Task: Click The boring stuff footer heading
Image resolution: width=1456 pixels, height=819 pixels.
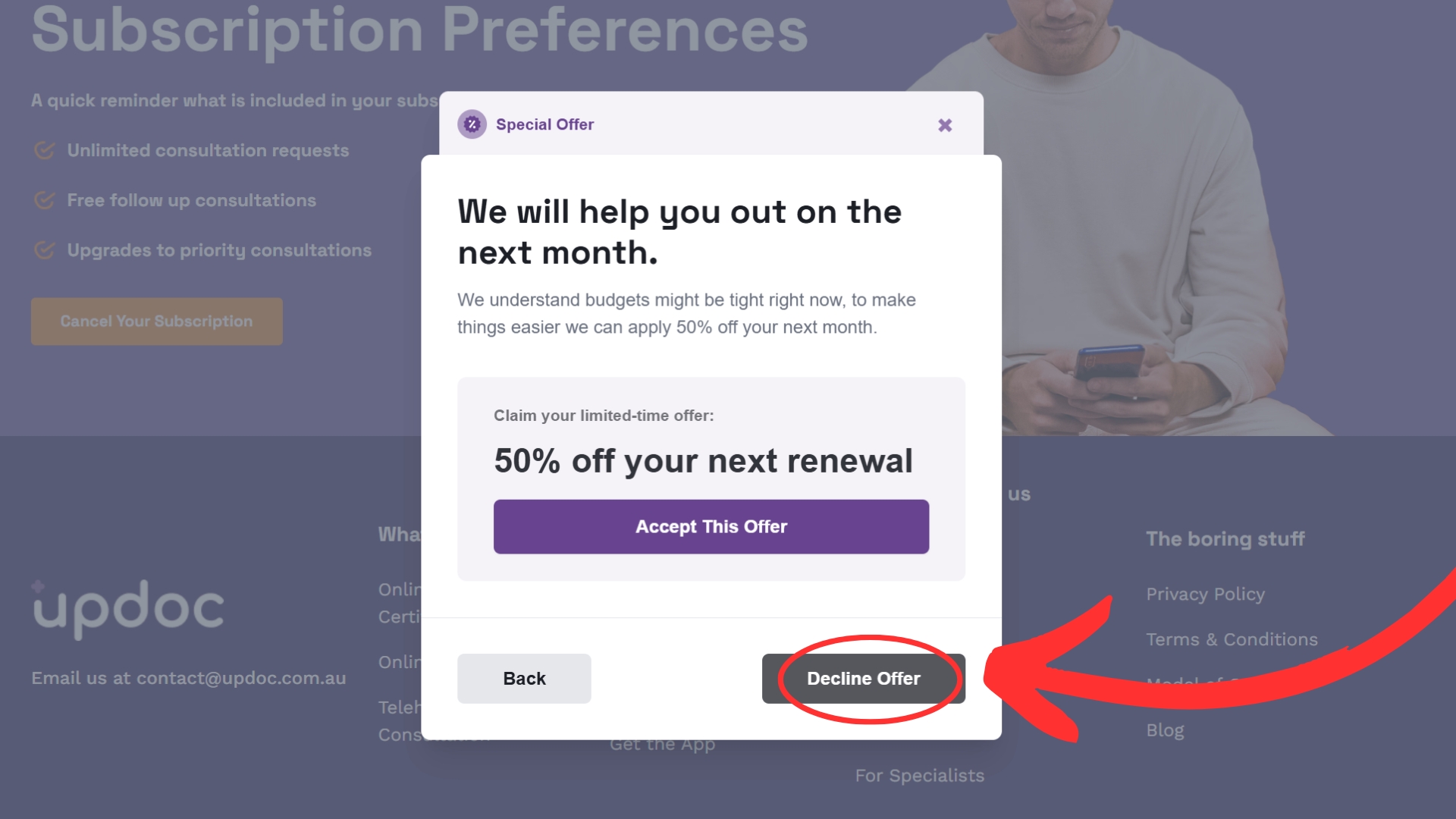Action: click(x=1225, y=539)
